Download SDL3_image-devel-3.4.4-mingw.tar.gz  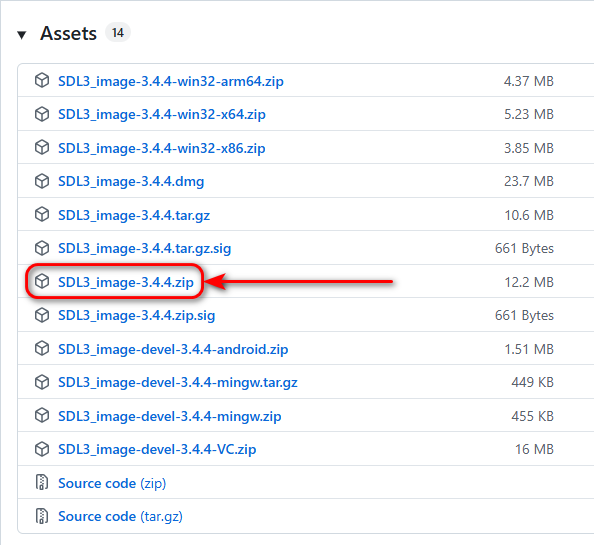[x=178, y=382]
